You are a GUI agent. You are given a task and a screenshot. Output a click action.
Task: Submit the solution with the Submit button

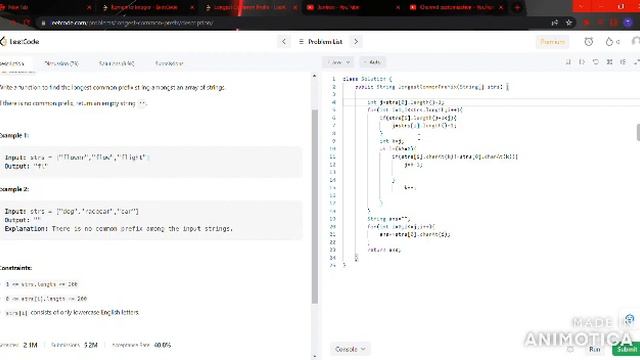[626, 349]
